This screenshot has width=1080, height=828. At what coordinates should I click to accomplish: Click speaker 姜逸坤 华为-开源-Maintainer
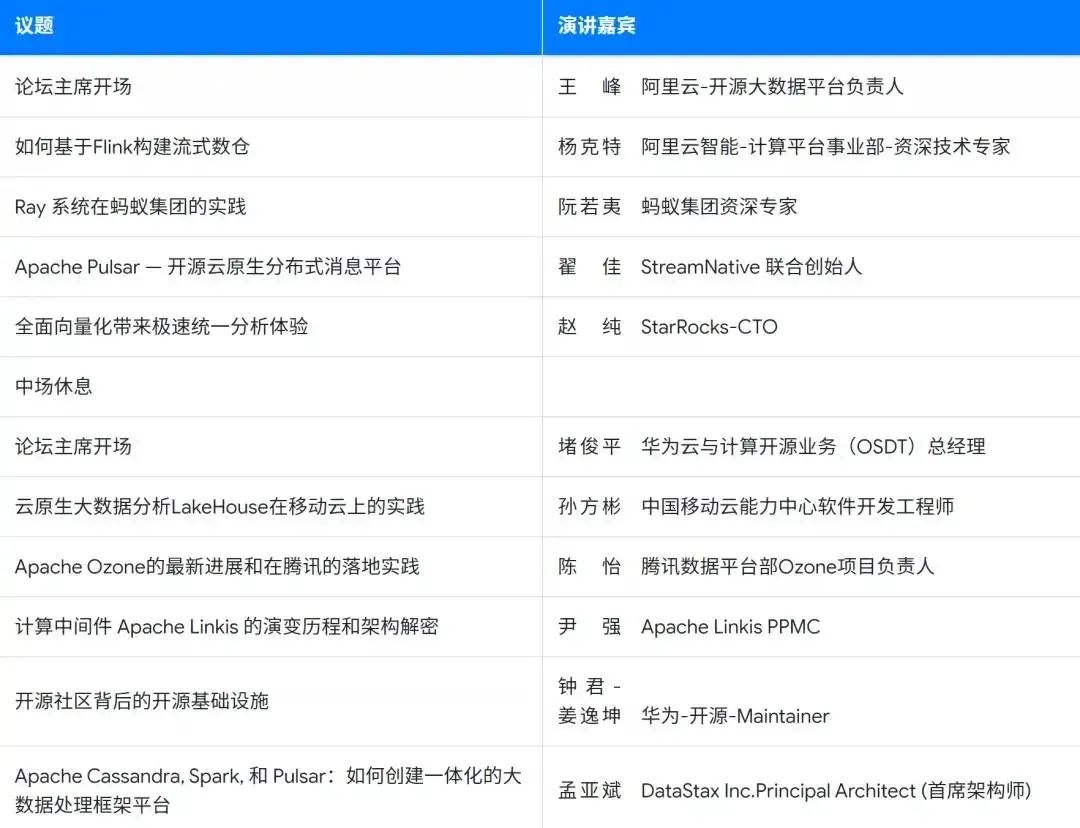694,716
